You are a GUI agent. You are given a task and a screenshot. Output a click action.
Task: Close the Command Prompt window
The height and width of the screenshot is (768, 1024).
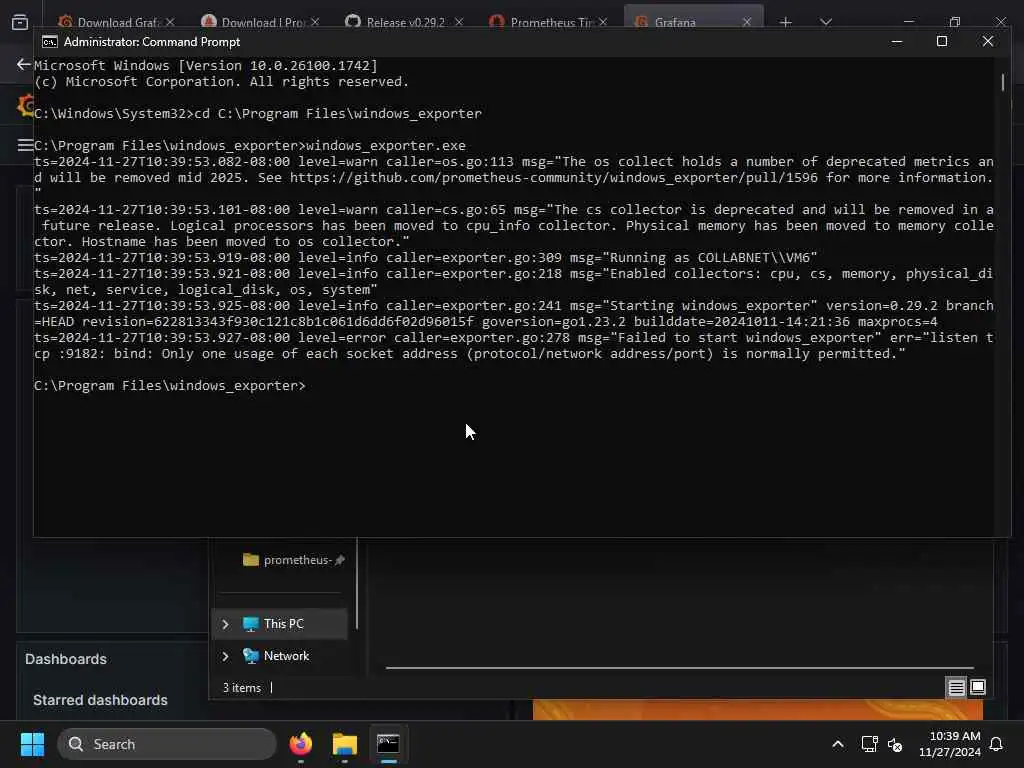tap(987, 41)
